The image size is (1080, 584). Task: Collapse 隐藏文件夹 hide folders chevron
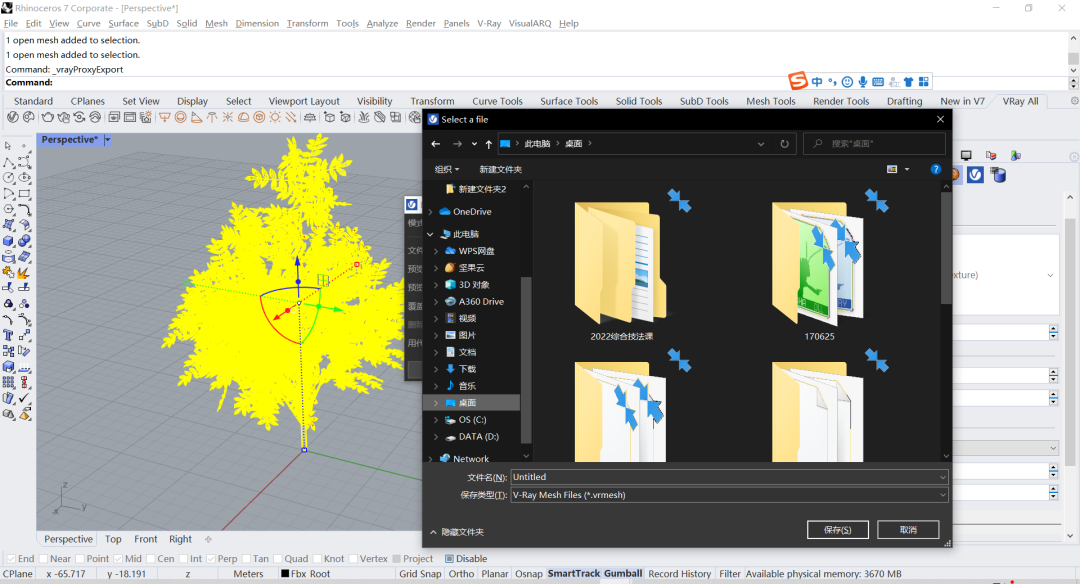tap(433, 532)
